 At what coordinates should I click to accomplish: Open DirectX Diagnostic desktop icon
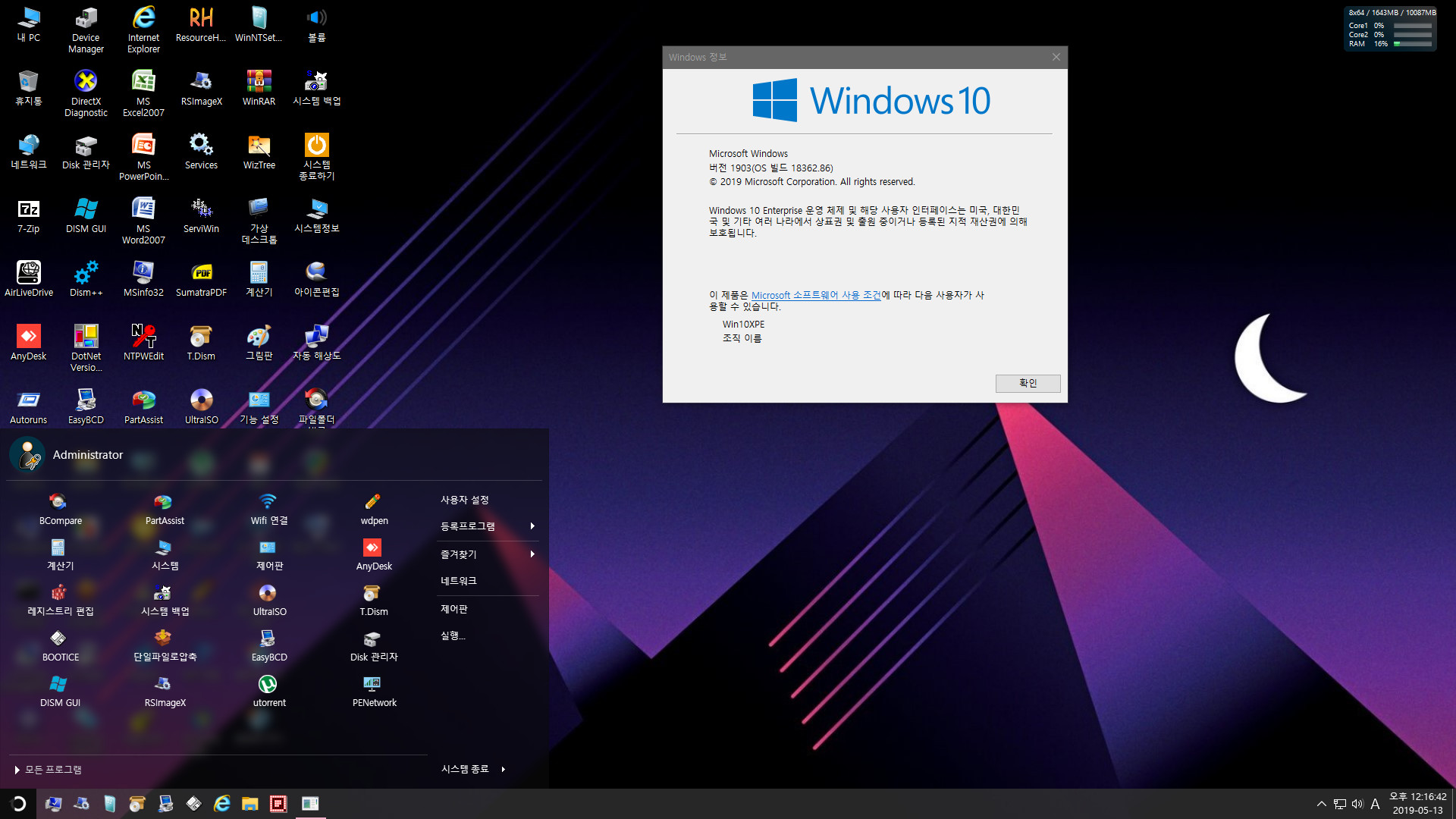coord(86,93)
